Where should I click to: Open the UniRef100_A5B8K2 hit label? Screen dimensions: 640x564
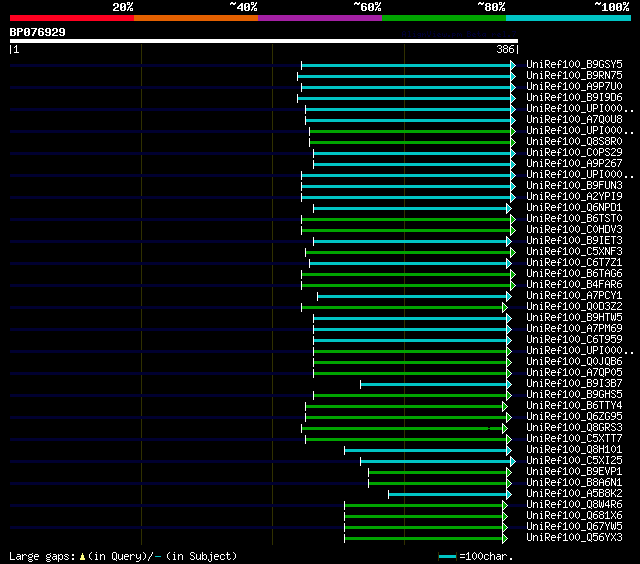pyautogui.click(x=574, y=494)
